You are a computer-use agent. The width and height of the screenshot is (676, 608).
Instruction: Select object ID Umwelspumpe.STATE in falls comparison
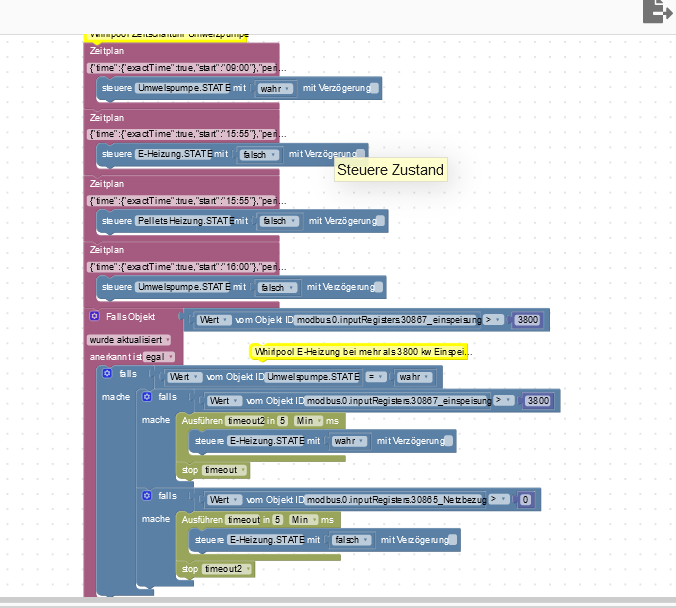pyautogui.click(x=313, y=377)
